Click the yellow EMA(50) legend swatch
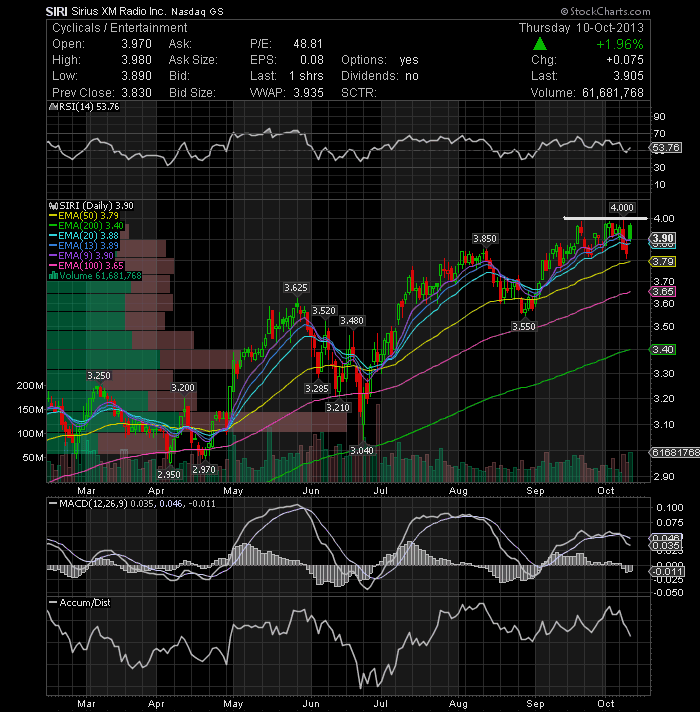The width and height of the screenshot is (700, 712). tap(53, 216)
